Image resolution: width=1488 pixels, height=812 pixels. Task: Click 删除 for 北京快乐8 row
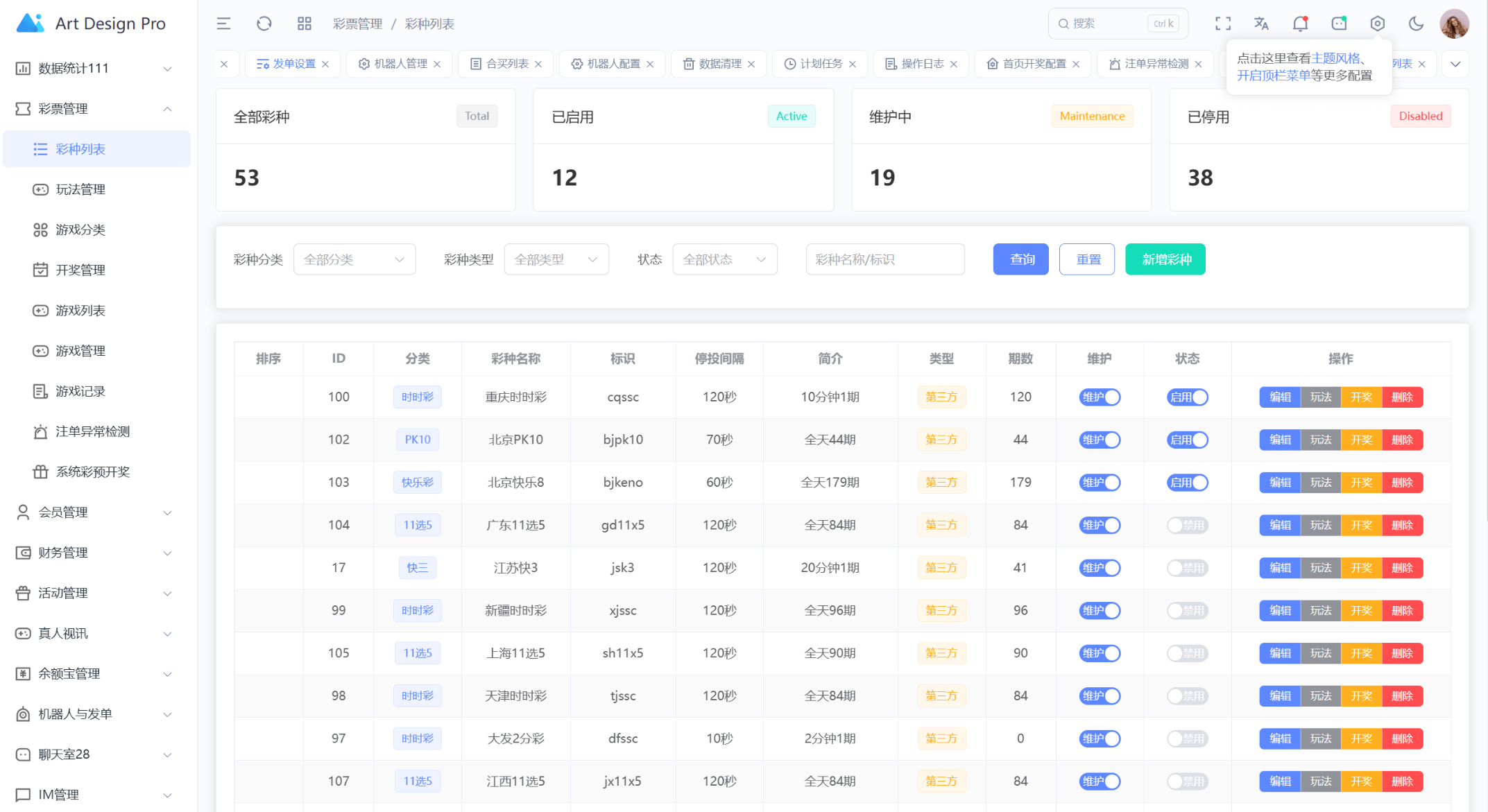point(1402,483)
